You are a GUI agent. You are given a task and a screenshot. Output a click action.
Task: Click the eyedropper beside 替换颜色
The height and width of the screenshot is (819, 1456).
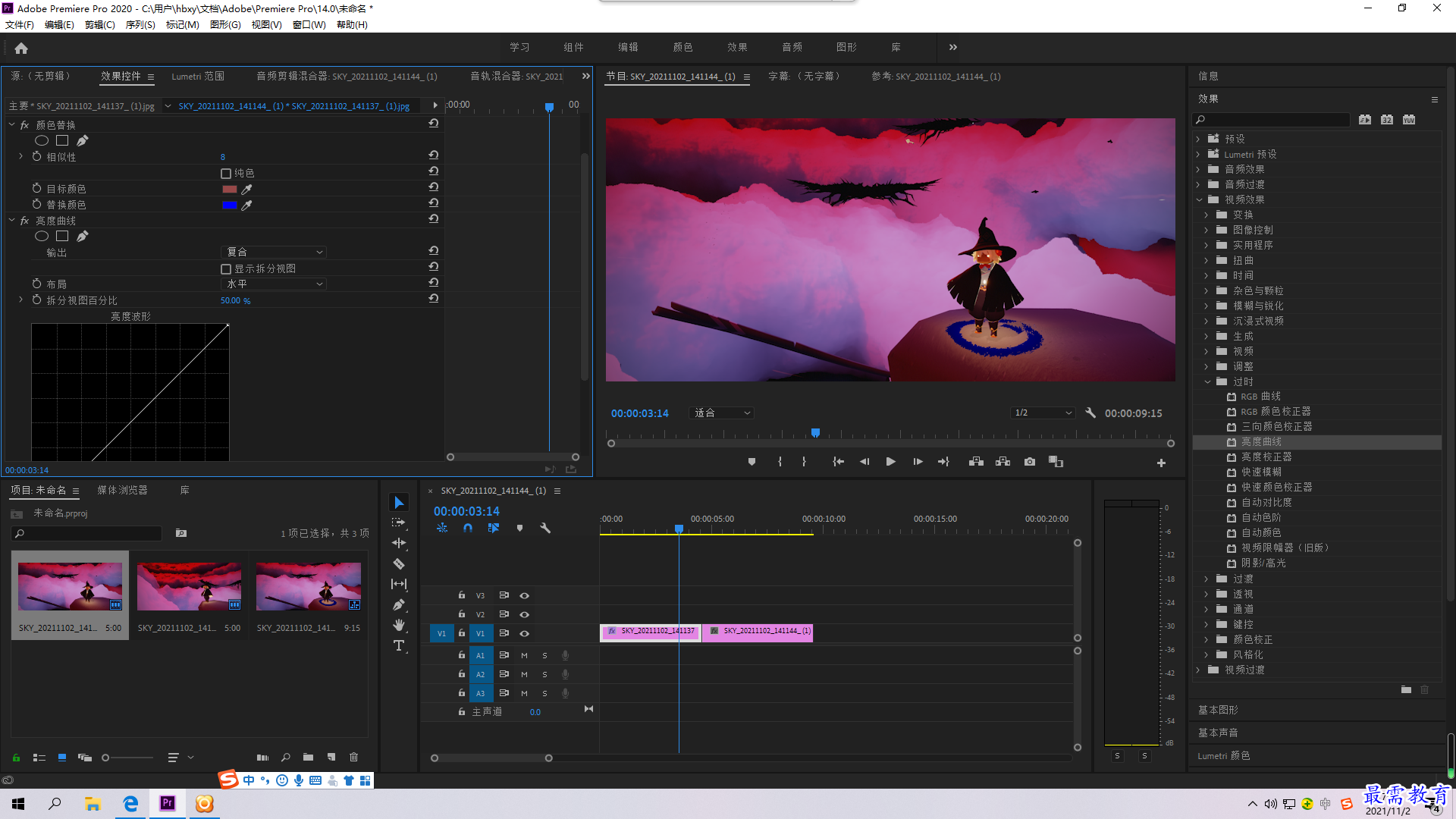click(x=246, y=205)
